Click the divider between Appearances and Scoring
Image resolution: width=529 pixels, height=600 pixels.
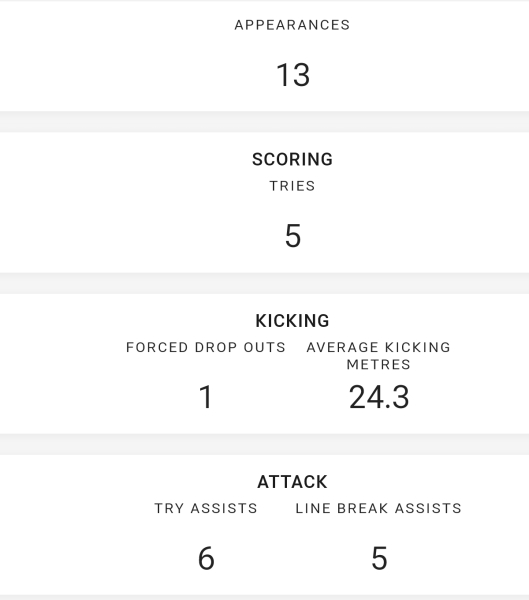pyautogui.click(x=264, y=122)
